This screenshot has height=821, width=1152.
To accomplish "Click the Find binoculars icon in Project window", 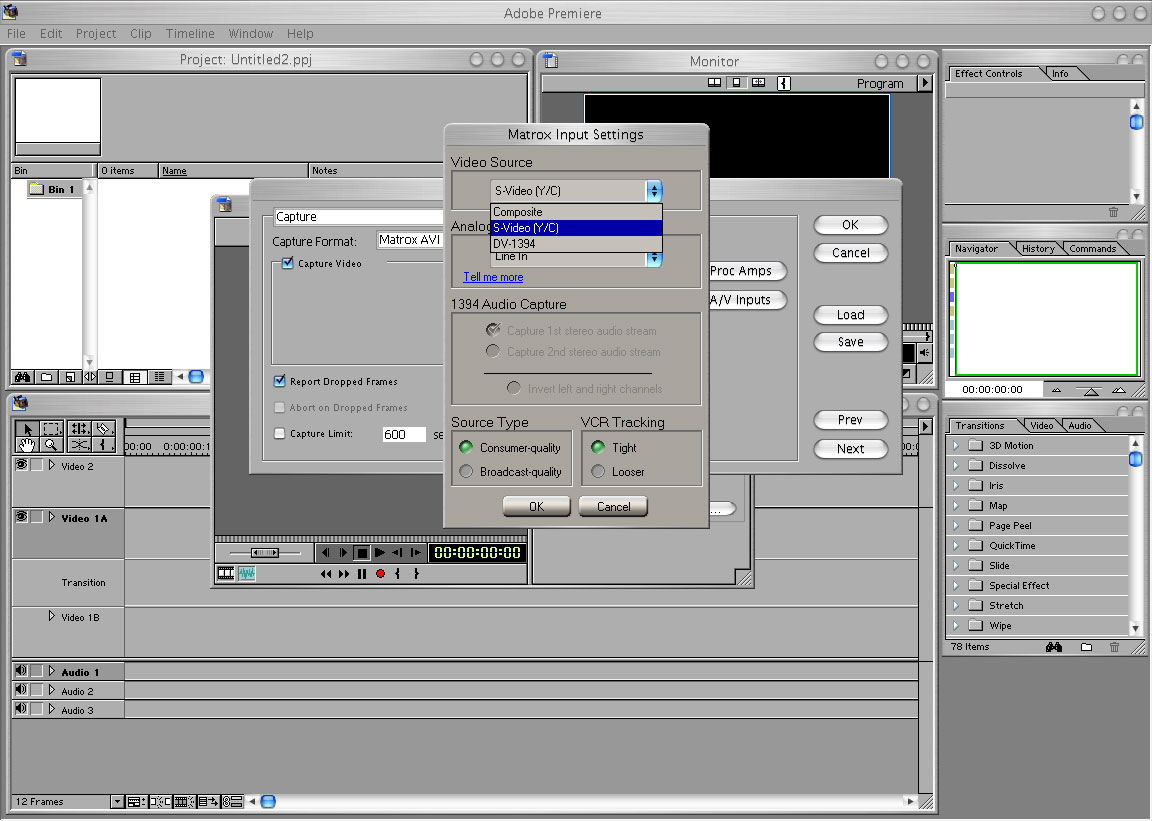I will point(23,377).
